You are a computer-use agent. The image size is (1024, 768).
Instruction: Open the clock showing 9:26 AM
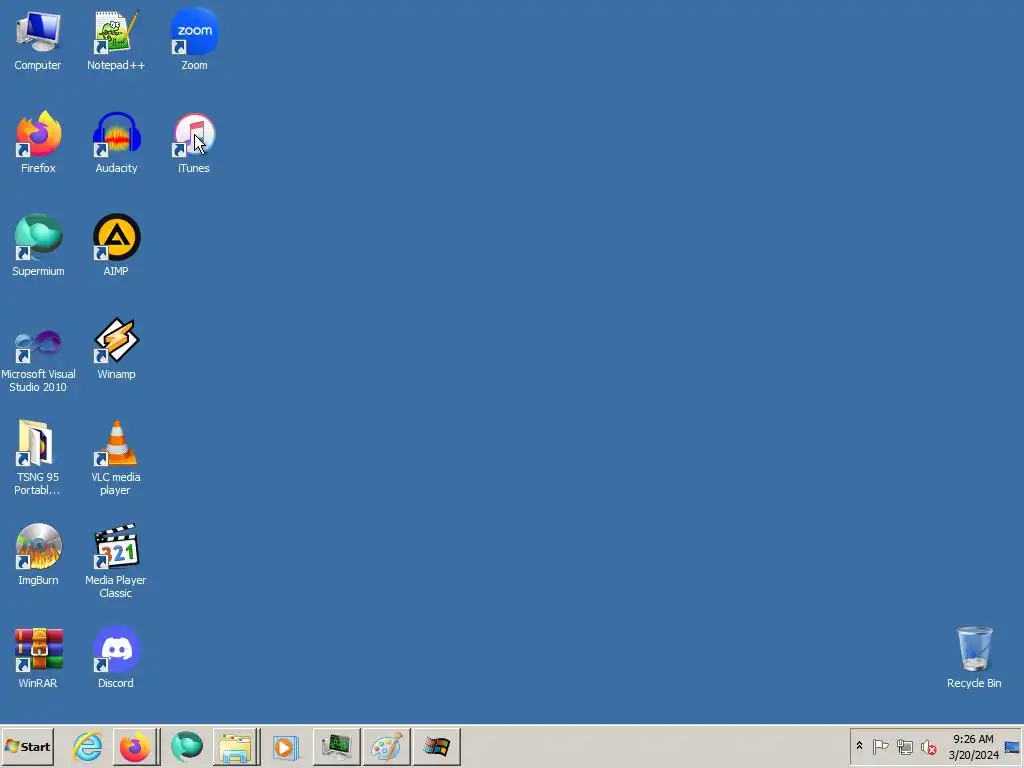point(973,746)
